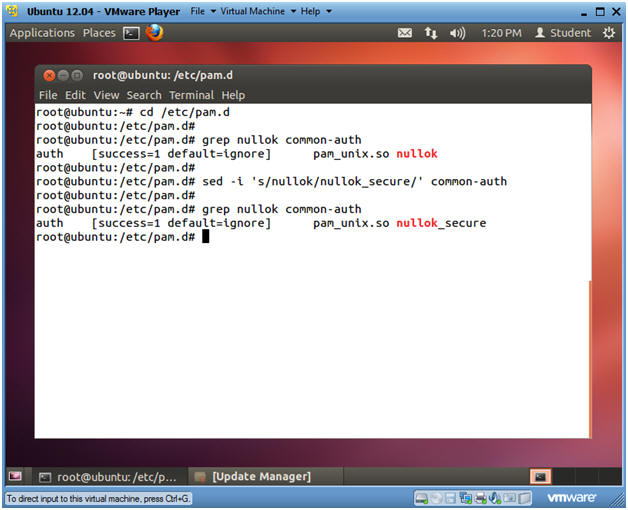
Task: Click the VMware display device icon
Action: [510, 498]
